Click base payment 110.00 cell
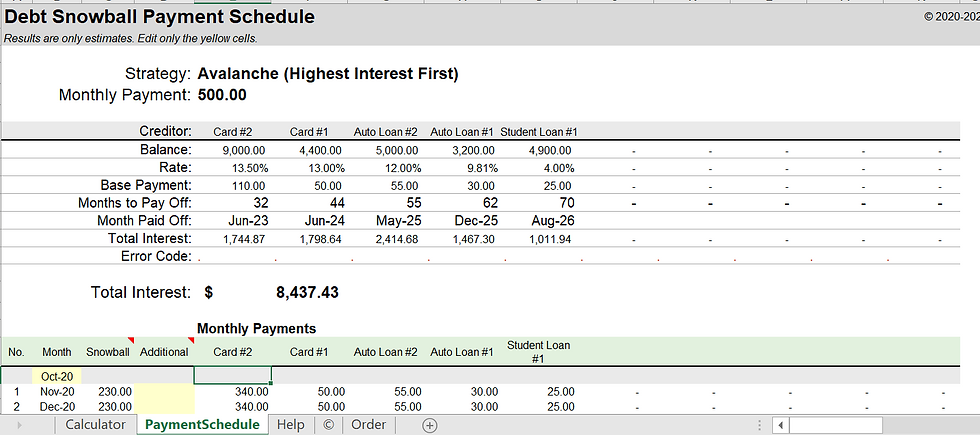Image resolution: width=980 pixels, height=435 pixels. point(249,186)
